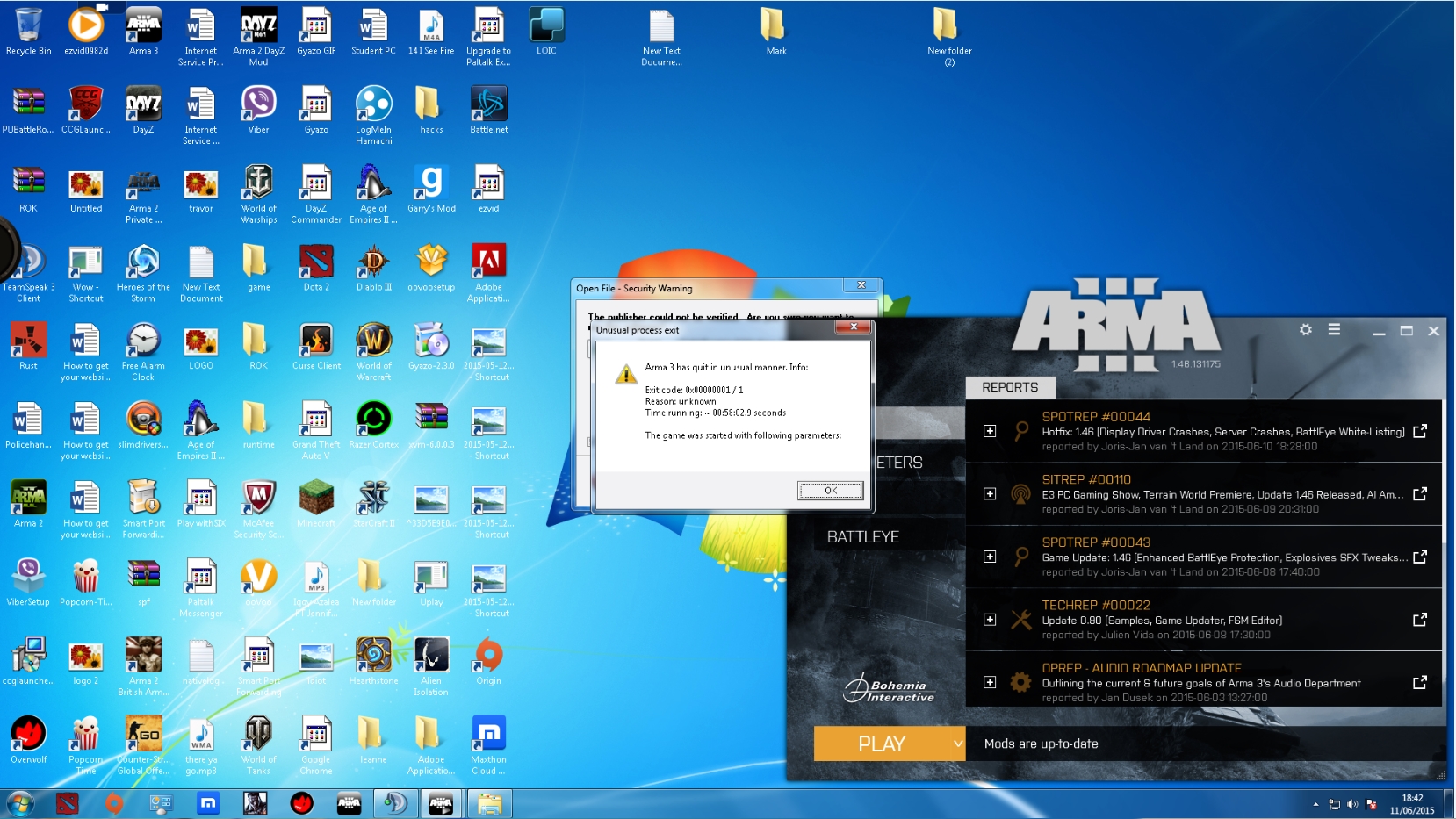Select the TeamSpeak 3 Client desktop icon
The width and height of the screenshot is (1456, 819).
pyautogui.click(x=29, y=273)
